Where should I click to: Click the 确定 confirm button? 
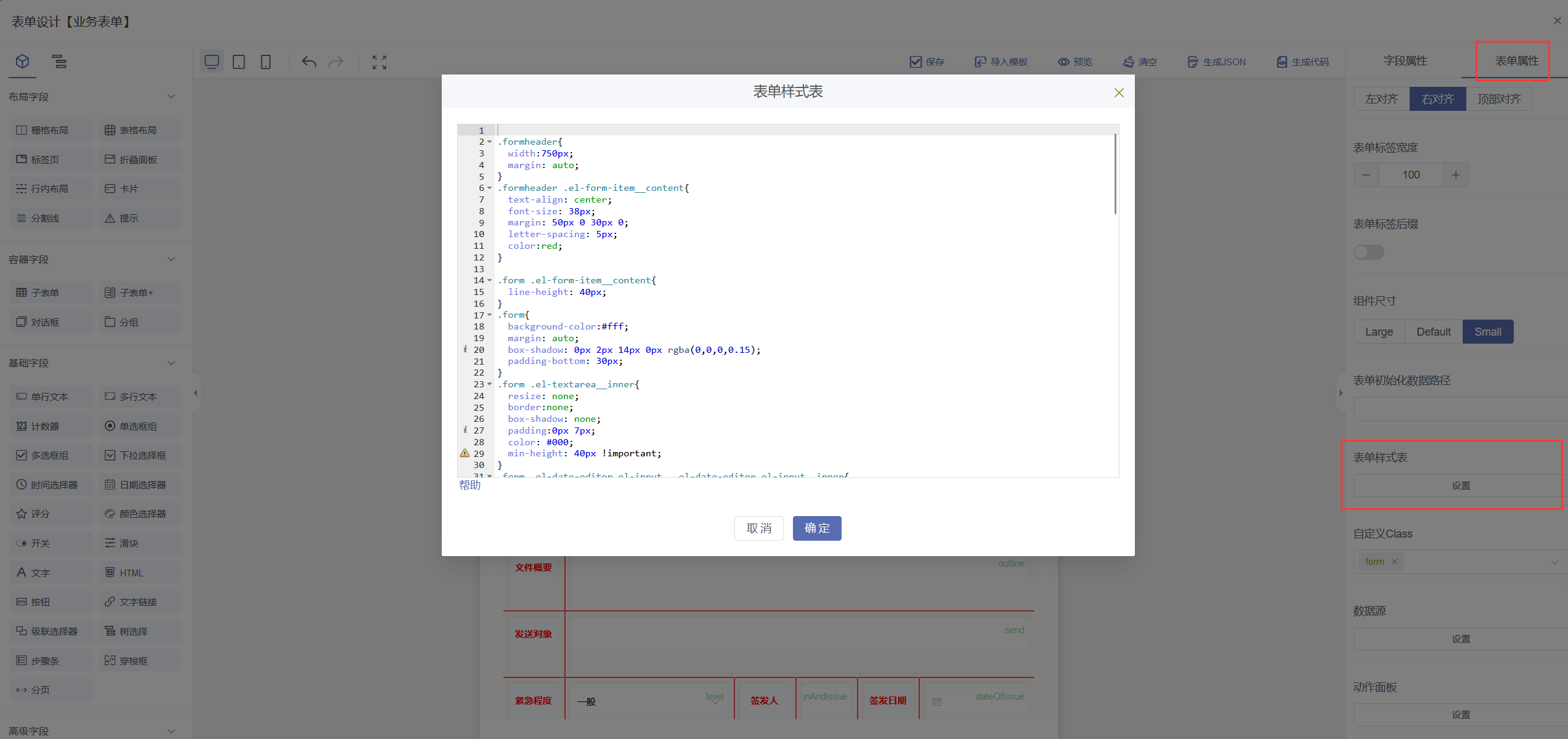816,528
